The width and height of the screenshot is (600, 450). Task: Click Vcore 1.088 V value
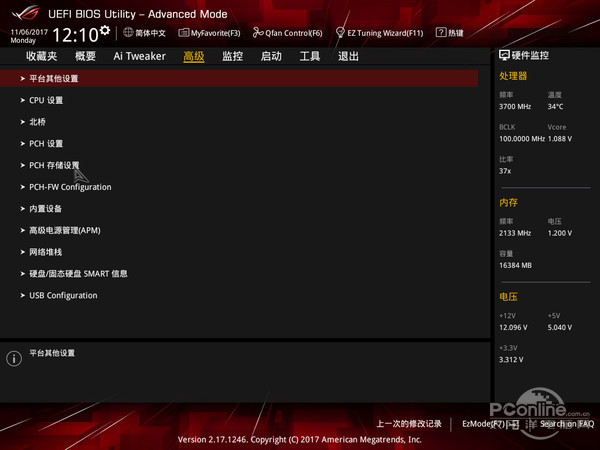pyautogui.click(x=560, y=139)
